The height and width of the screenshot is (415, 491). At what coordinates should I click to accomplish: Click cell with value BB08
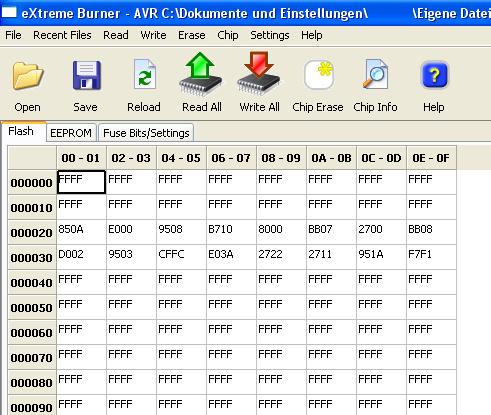[431, 232]
